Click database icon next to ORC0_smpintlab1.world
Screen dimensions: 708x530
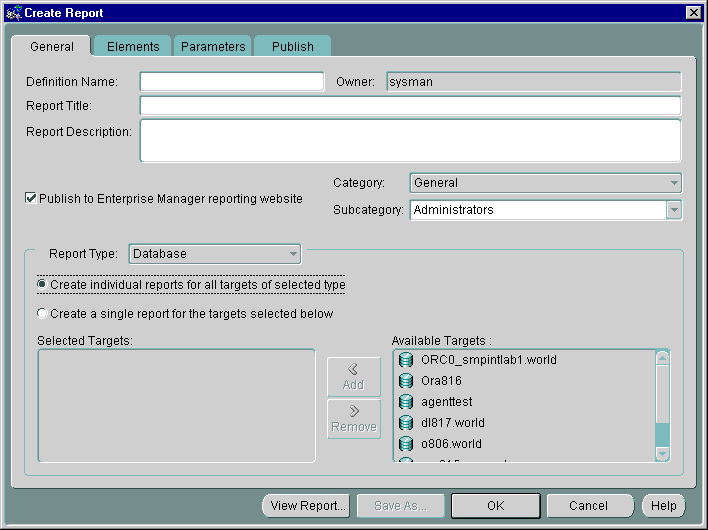(x=406, y=360)
